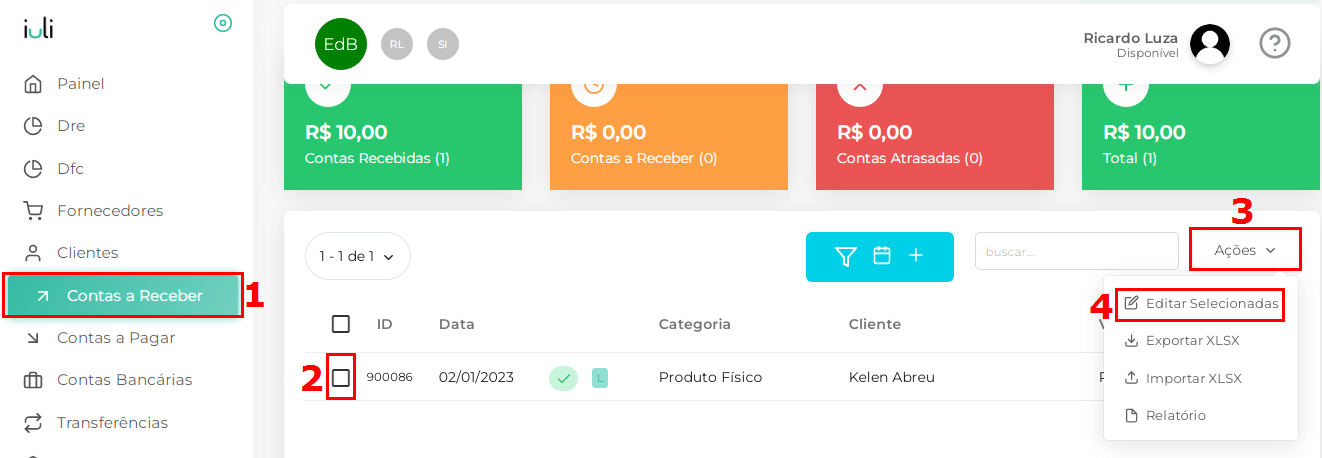Expand the 1 - 1 de 1 pagination dropdown
Image resolution: width=1322 pixels, height=458 pixels.
pyautogui.click(x=357, y=256)
